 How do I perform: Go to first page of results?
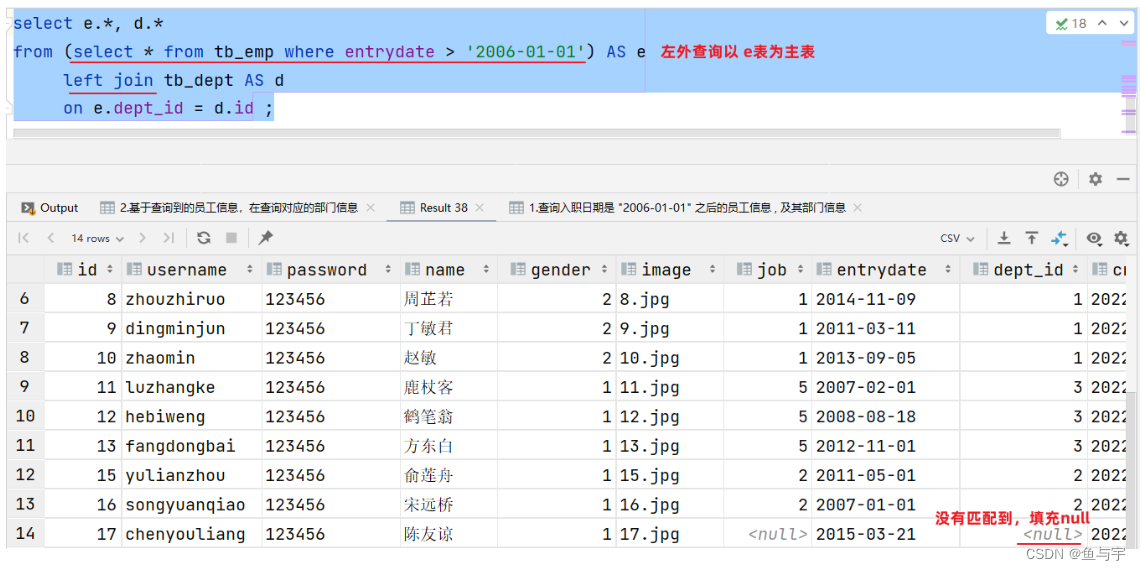click(23, 238)
